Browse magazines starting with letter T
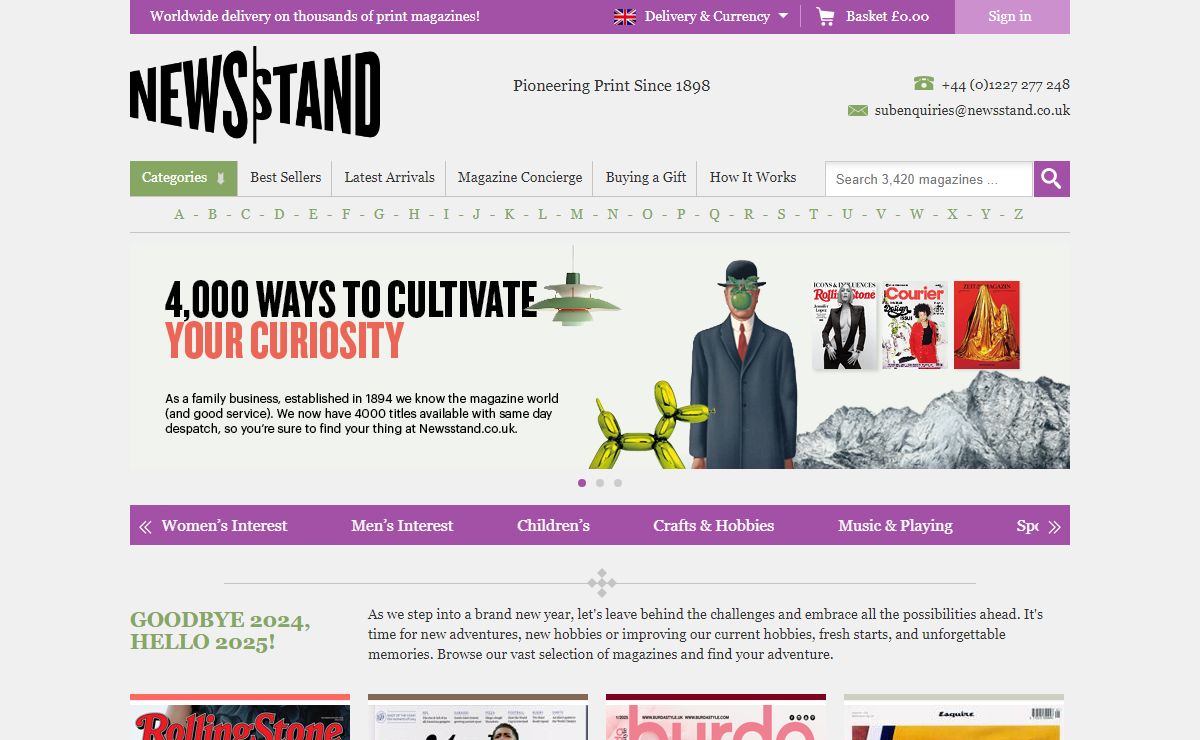This screenshot has height=740, width=1200. point(813,214)
